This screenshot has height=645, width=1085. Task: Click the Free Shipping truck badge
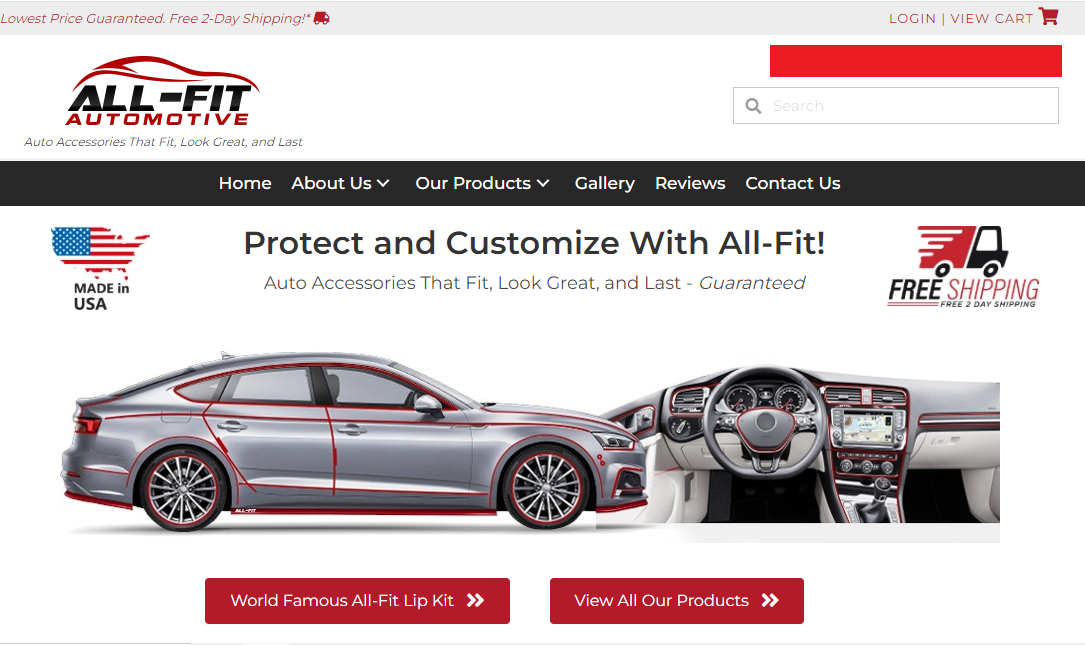[x=963, y=266]
